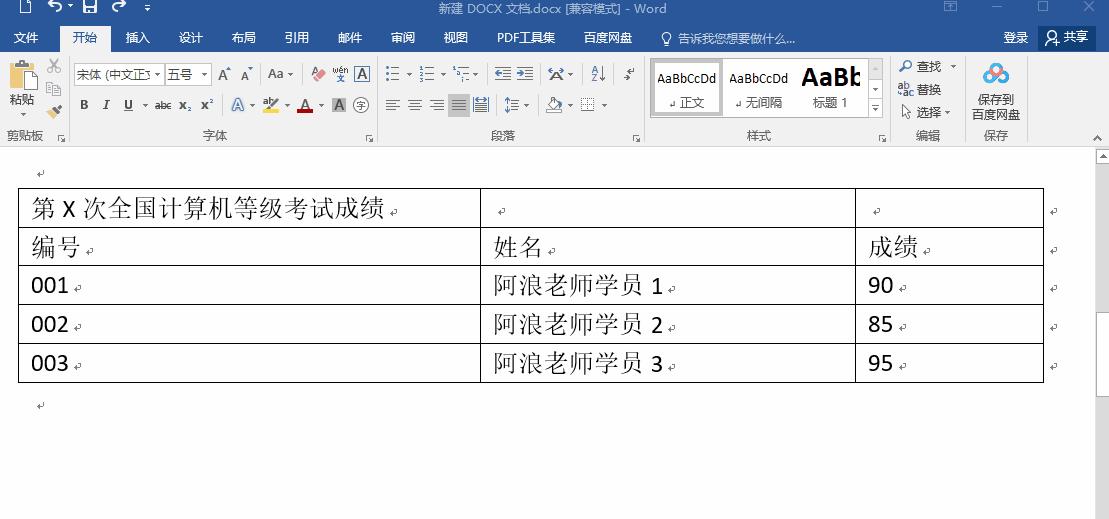Sort text with the A-Z sort icon

click(598, 74)
